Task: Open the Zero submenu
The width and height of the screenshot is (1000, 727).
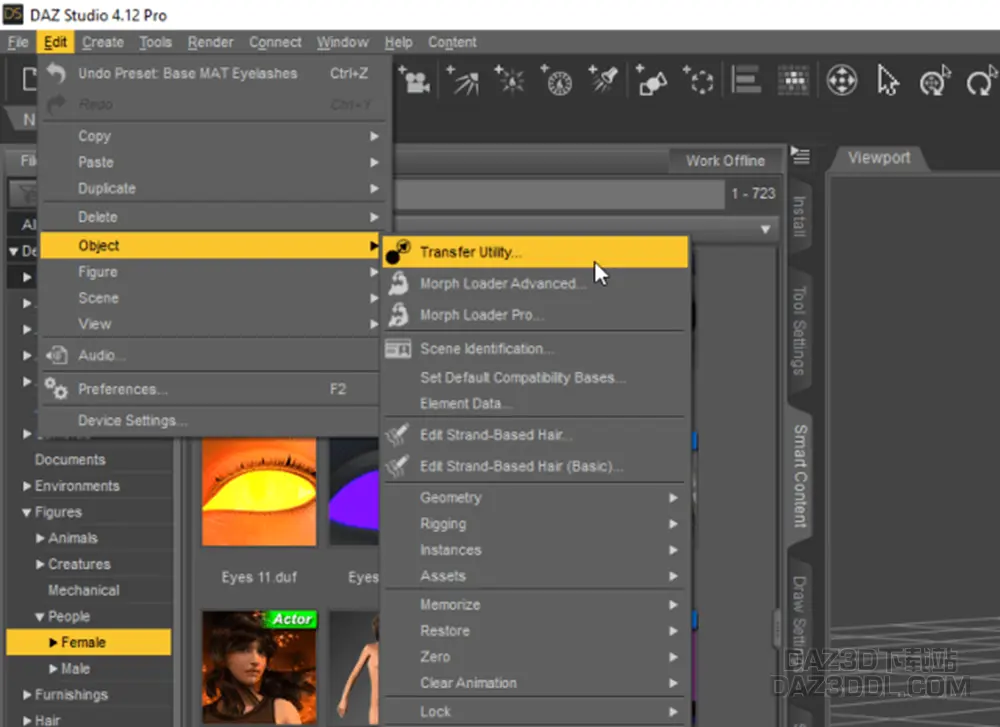Action: tap(535, 657)
